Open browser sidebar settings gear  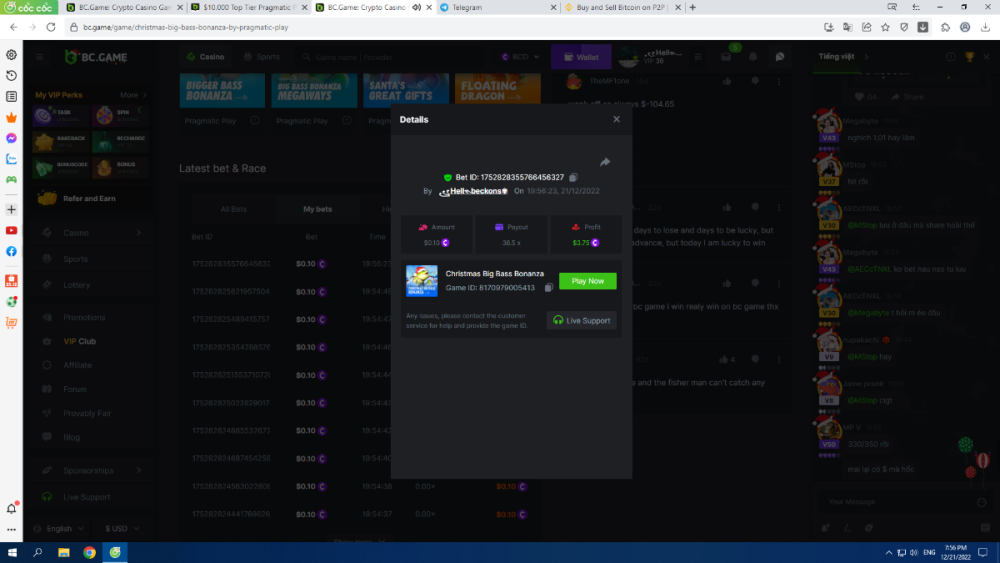tap(11, 54)
